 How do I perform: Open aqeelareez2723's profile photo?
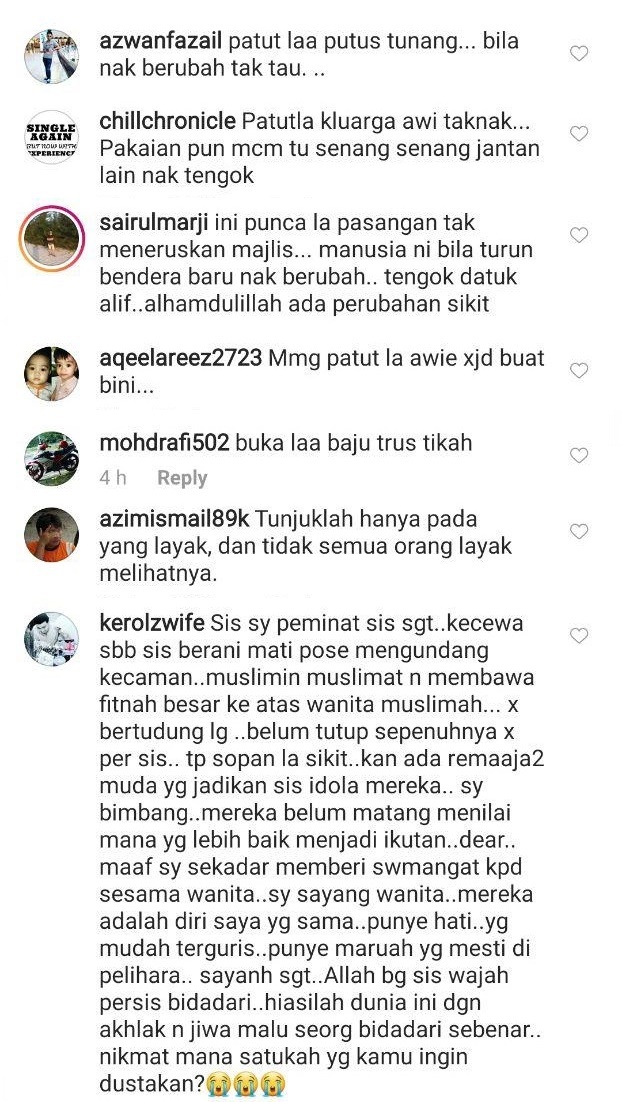pyautogui.click(x=51, y=374)
